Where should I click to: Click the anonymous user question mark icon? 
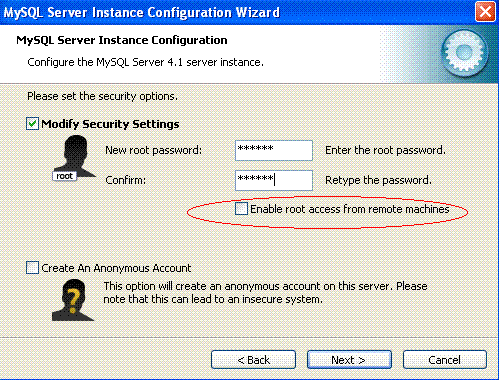(73, 300)
